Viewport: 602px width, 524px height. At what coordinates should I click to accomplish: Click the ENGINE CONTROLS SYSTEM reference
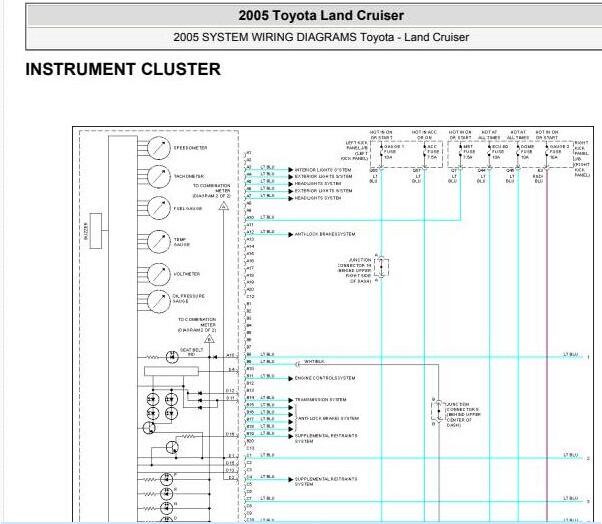[325, 378]
